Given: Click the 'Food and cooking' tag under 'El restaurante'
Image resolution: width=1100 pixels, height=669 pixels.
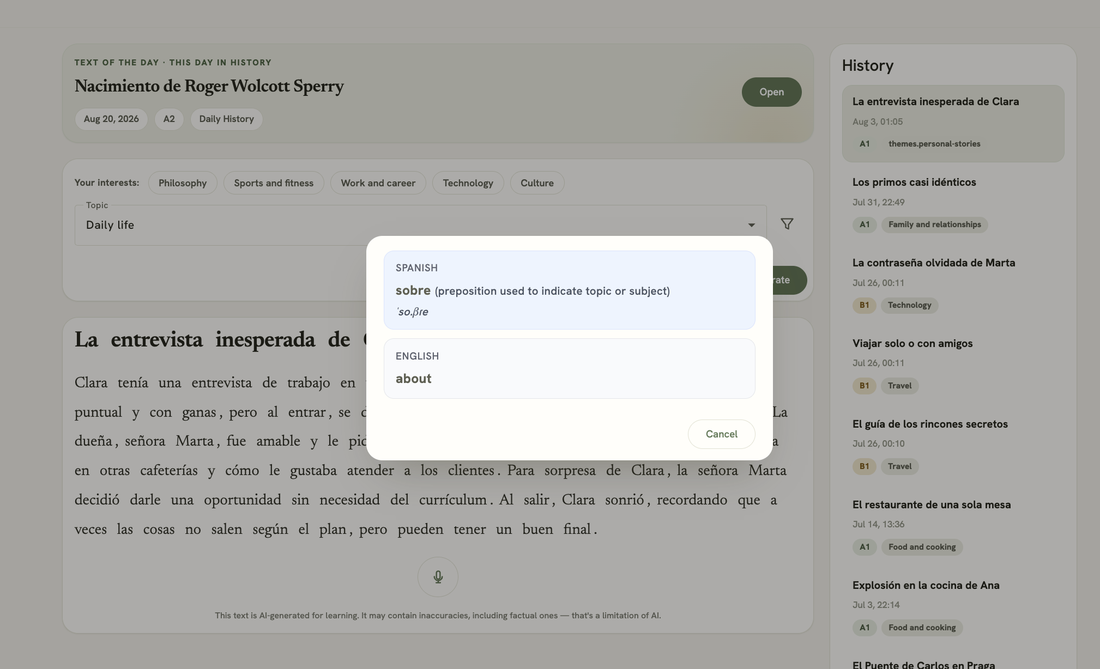Looking at the screenshot, I should [x=922, y=547].
